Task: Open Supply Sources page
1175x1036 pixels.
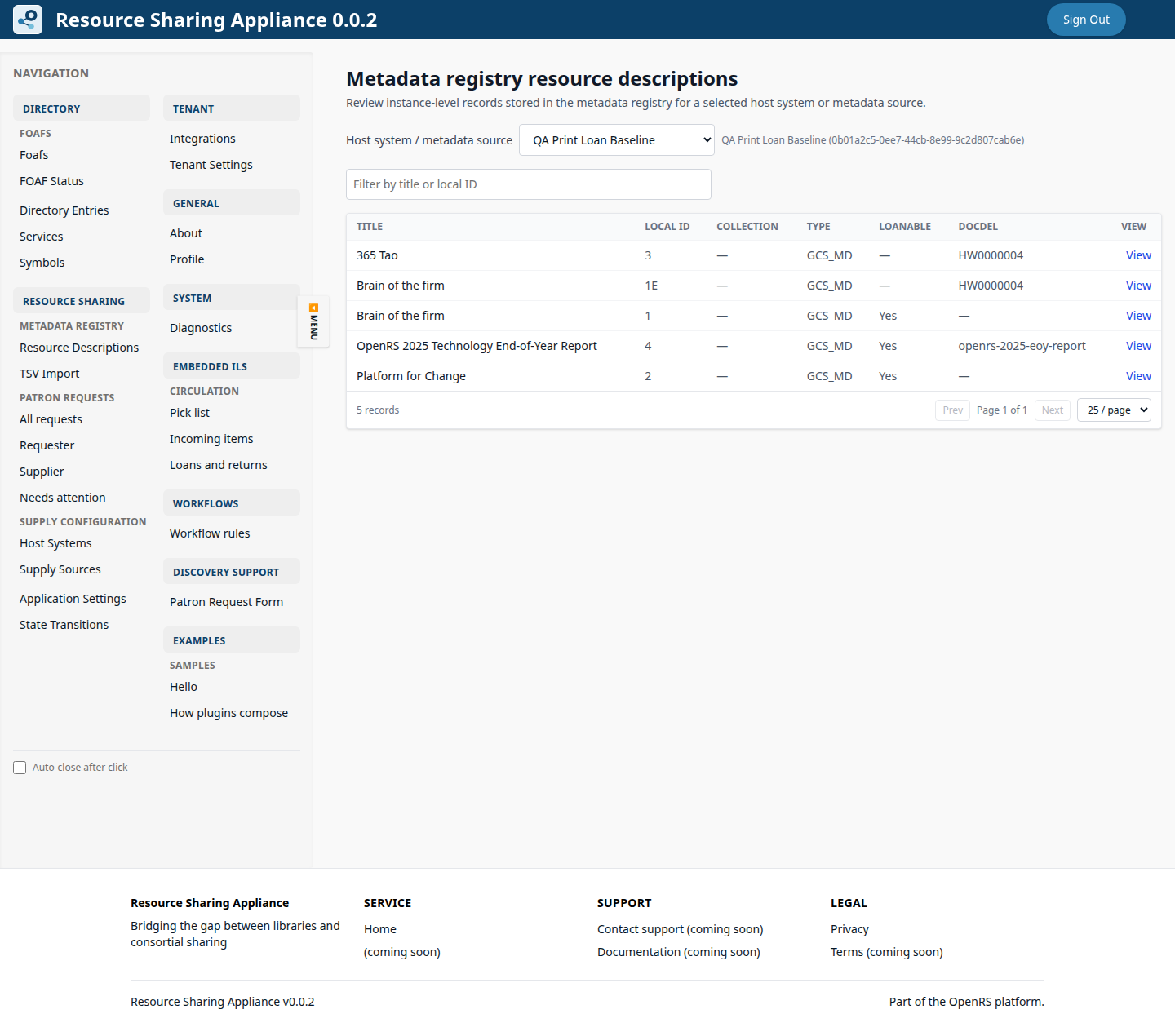Action: point(60,569)
